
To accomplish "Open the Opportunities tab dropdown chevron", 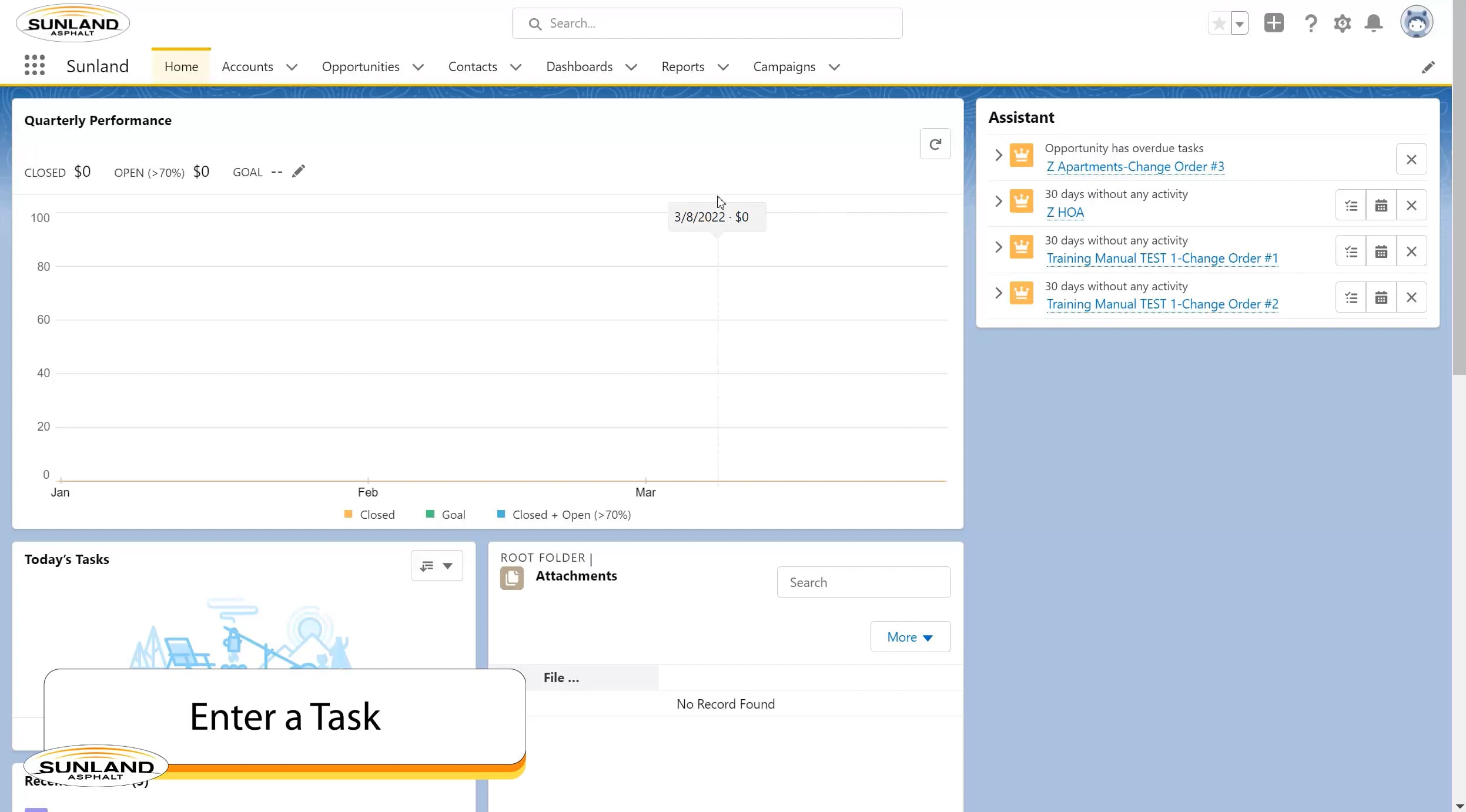I will 418,67.
